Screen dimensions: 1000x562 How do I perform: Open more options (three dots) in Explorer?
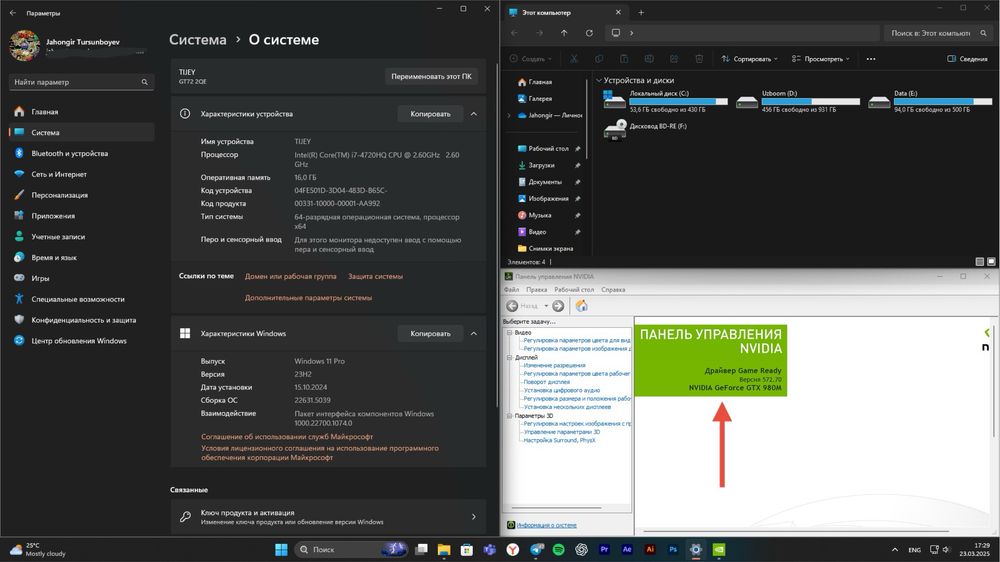tap(871, 59)
